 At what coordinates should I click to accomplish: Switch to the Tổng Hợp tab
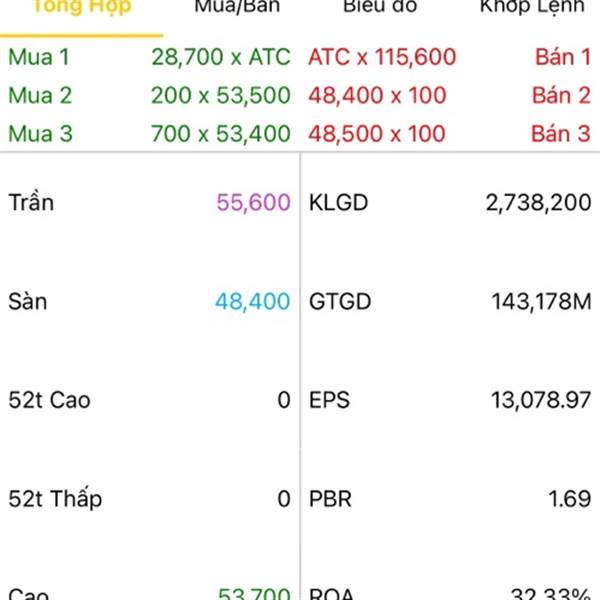[82, 8]
